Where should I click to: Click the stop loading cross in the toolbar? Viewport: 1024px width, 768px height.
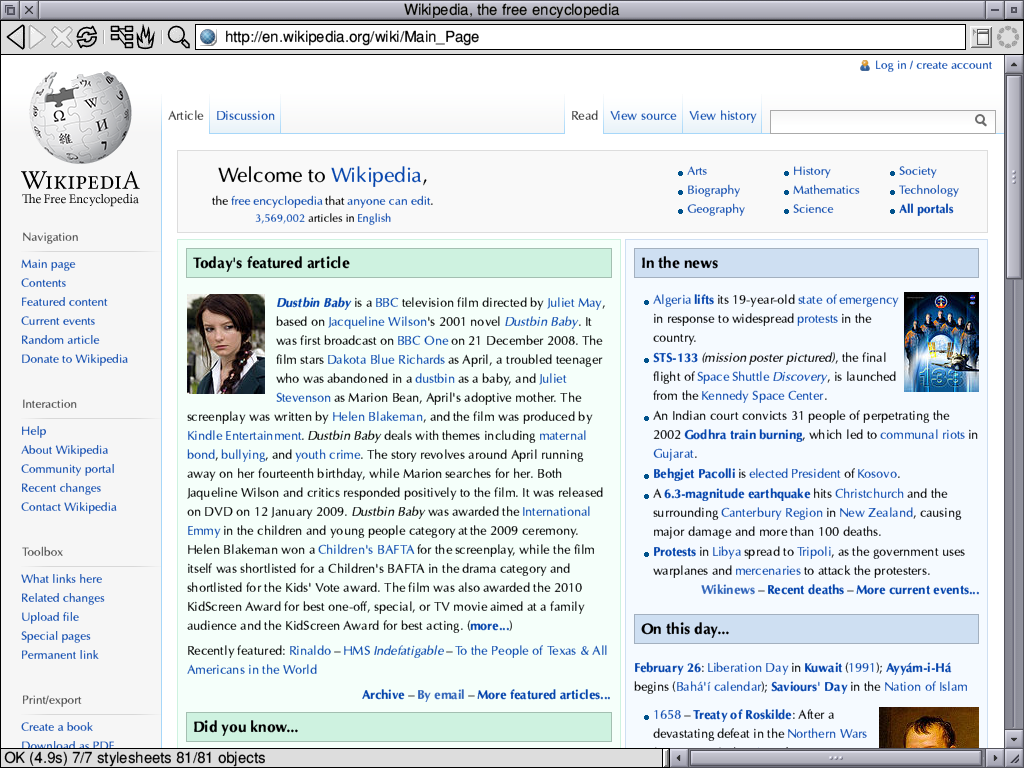[x=61, y=37]
